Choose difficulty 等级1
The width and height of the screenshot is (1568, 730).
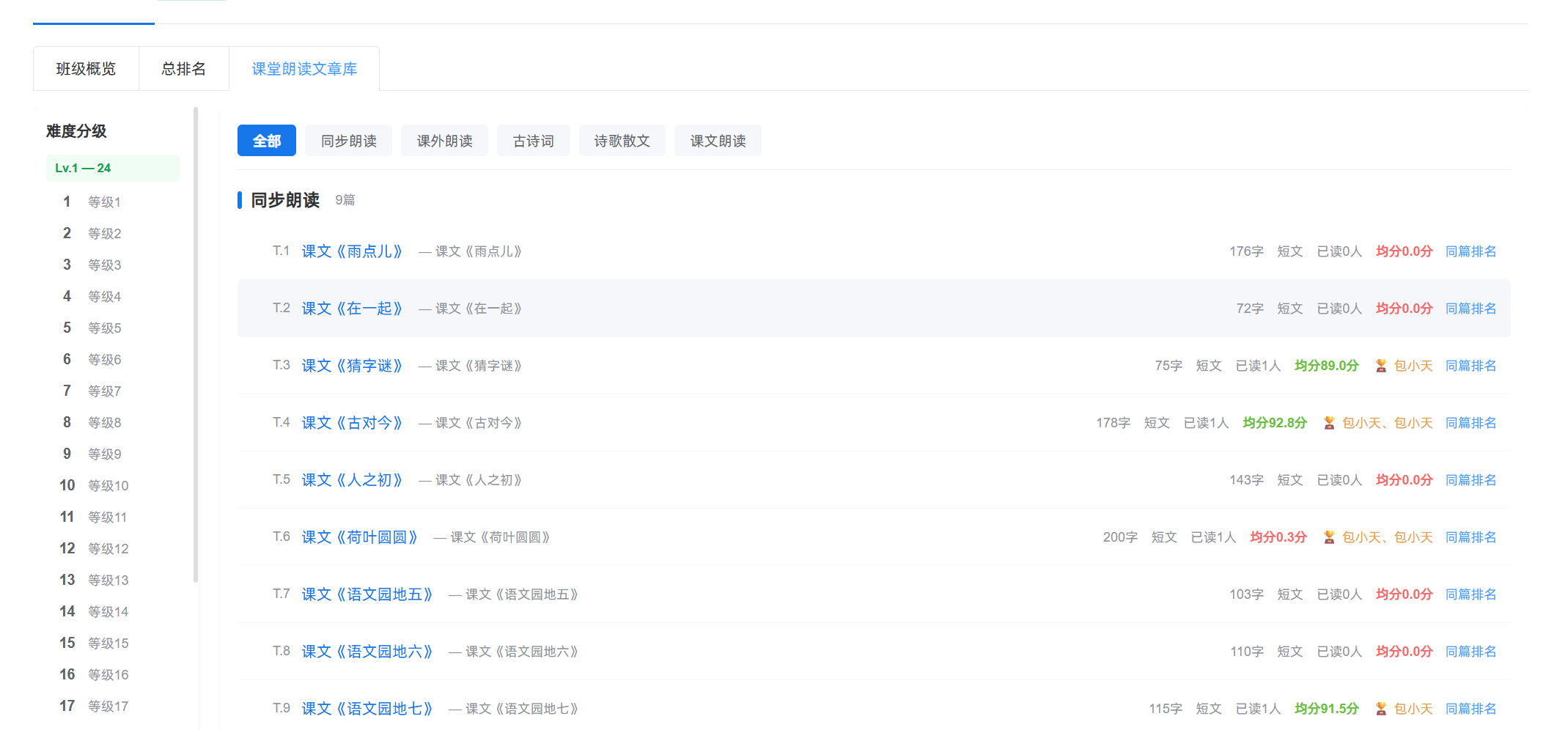(x=104, y=202)
